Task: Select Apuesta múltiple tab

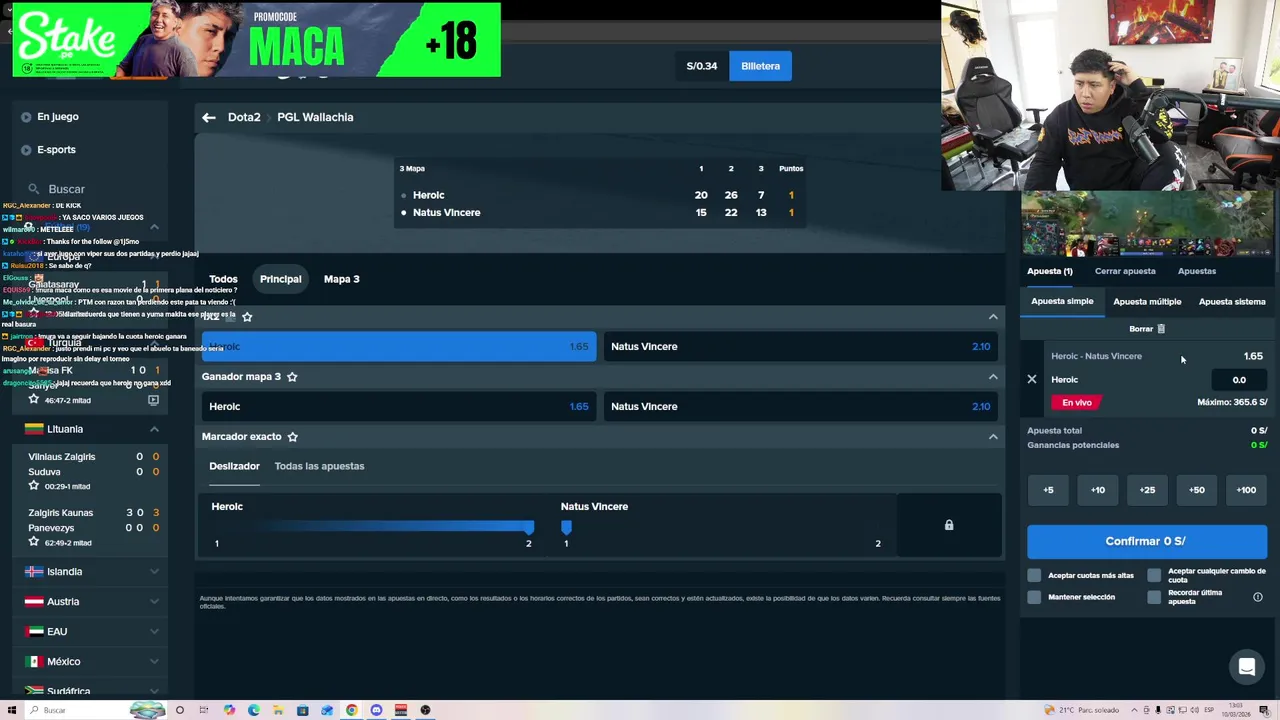Action: pos(1147,301)
